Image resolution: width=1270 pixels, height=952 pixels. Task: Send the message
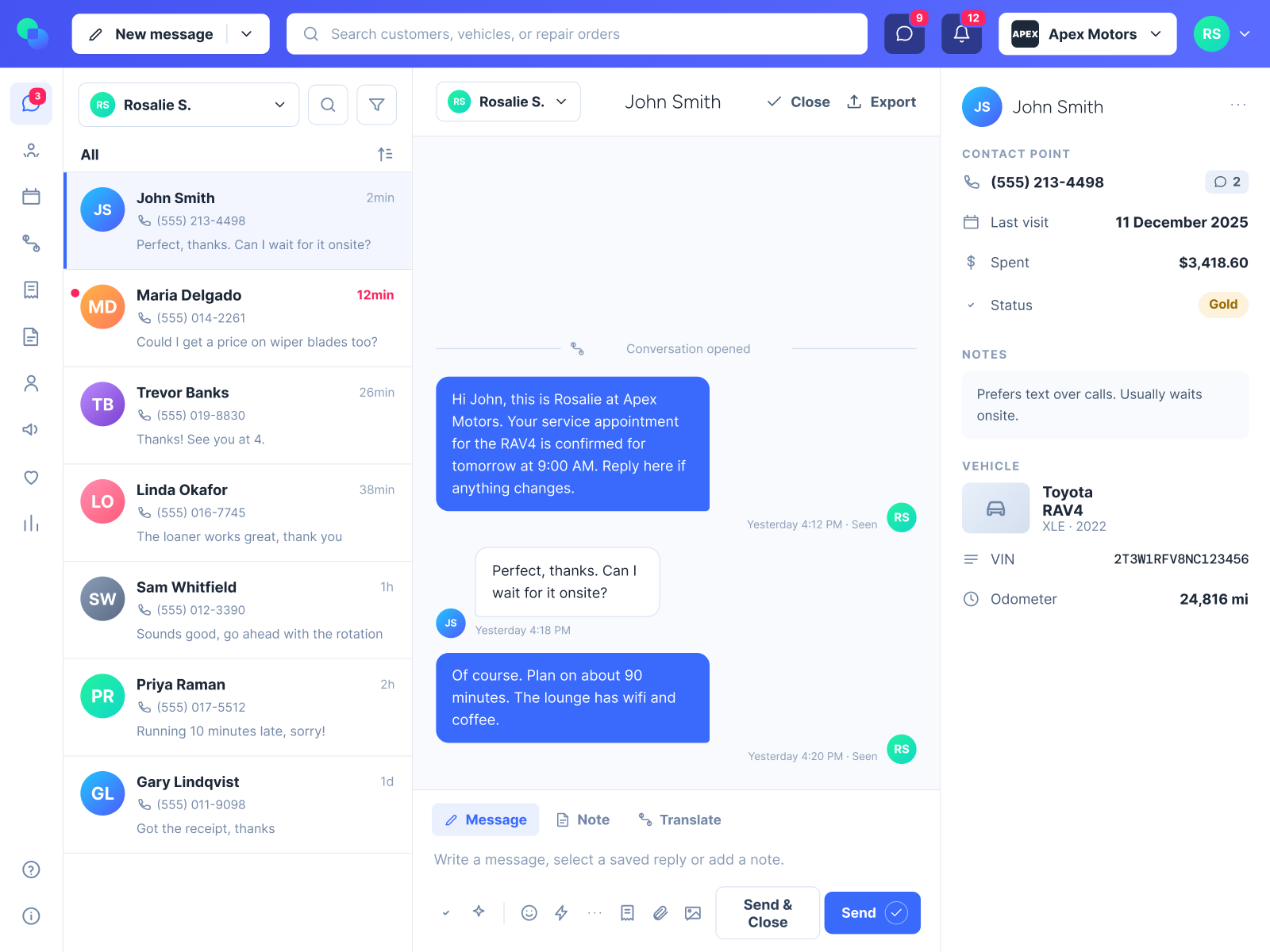872,913
